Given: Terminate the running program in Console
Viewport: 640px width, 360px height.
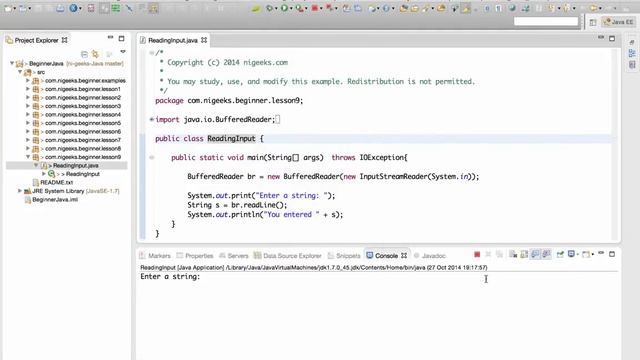Looking at the screenshot, I should click(x=477, y=255).
